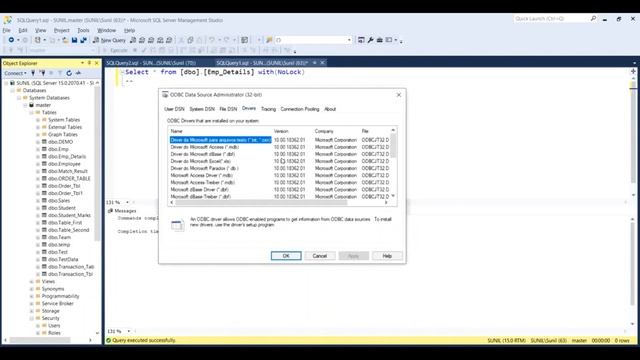The height and width of the screenshot is (360, 640).
Task: Click the Toolbox icon in toolbar
Action: (x=380, y=40)
